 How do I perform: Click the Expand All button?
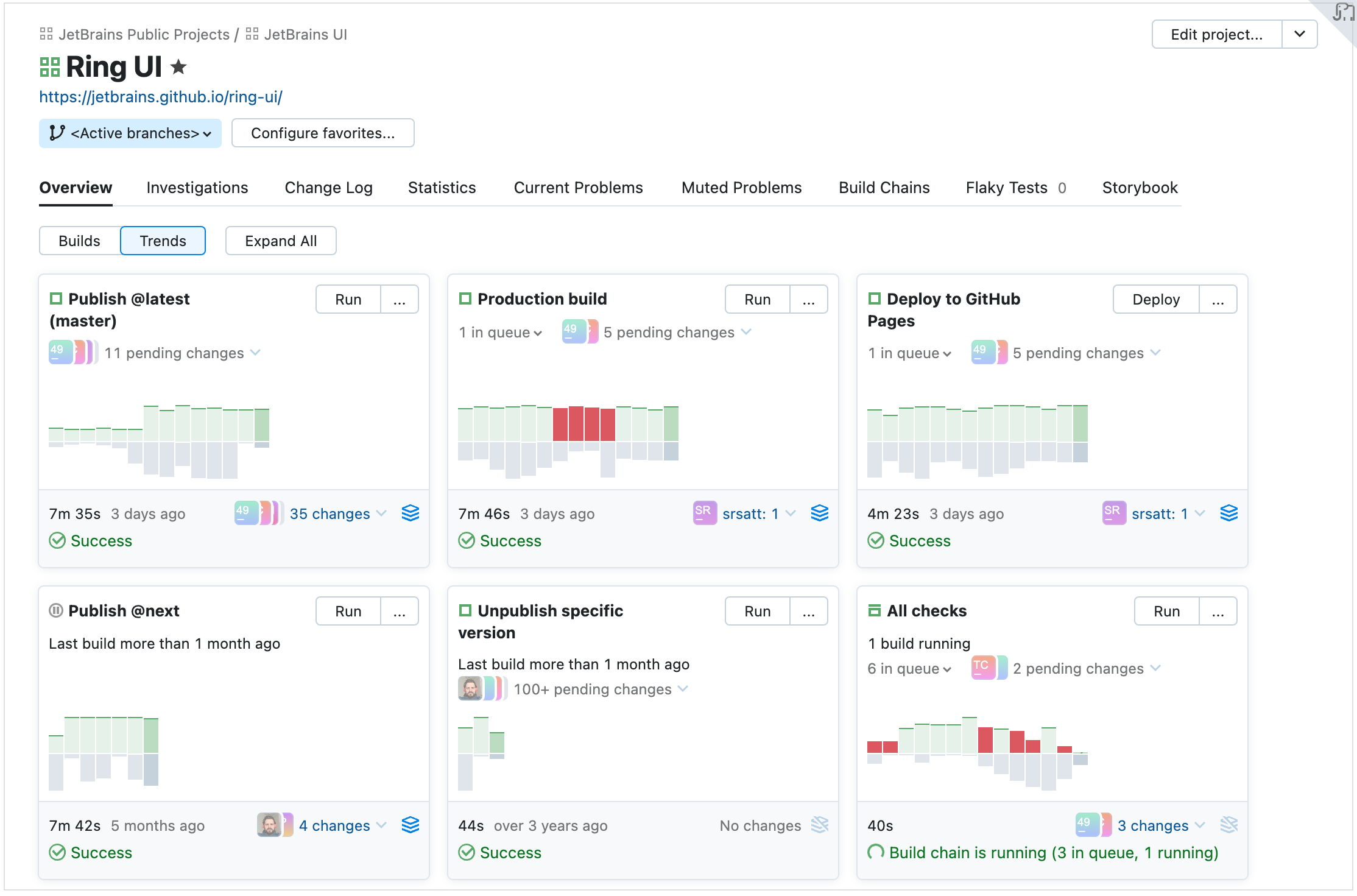tap(281, 241)
